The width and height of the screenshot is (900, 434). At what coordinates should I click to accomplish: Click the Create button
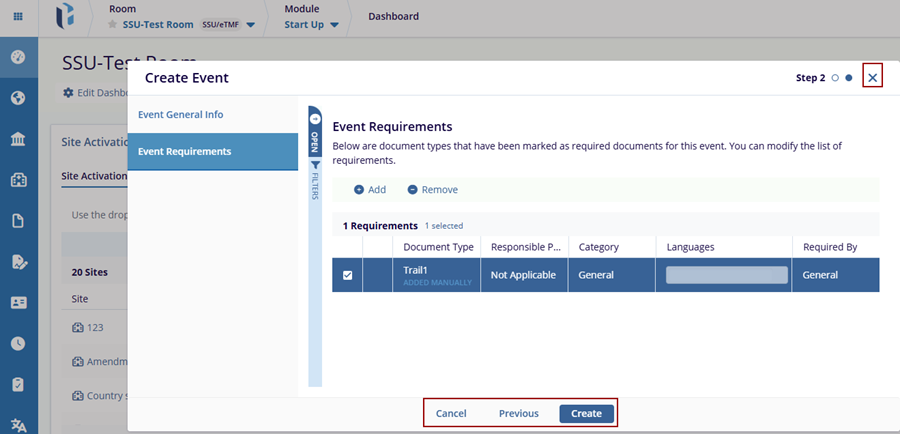[x=586, y=413]
